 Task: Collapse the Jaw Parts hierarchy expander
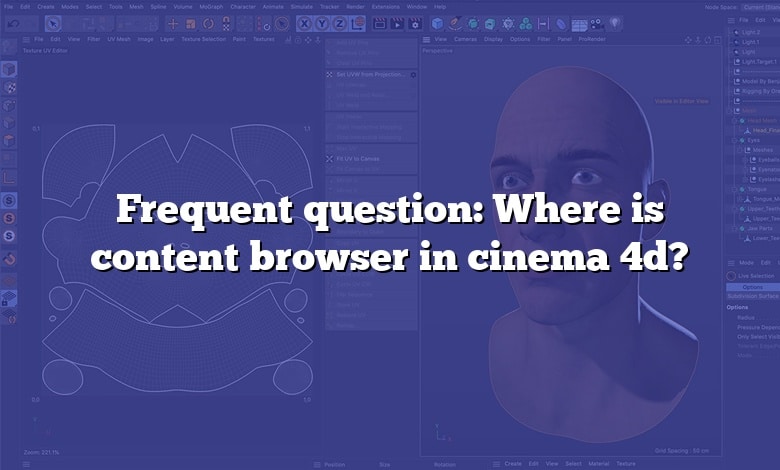click(x=734, y=228)
